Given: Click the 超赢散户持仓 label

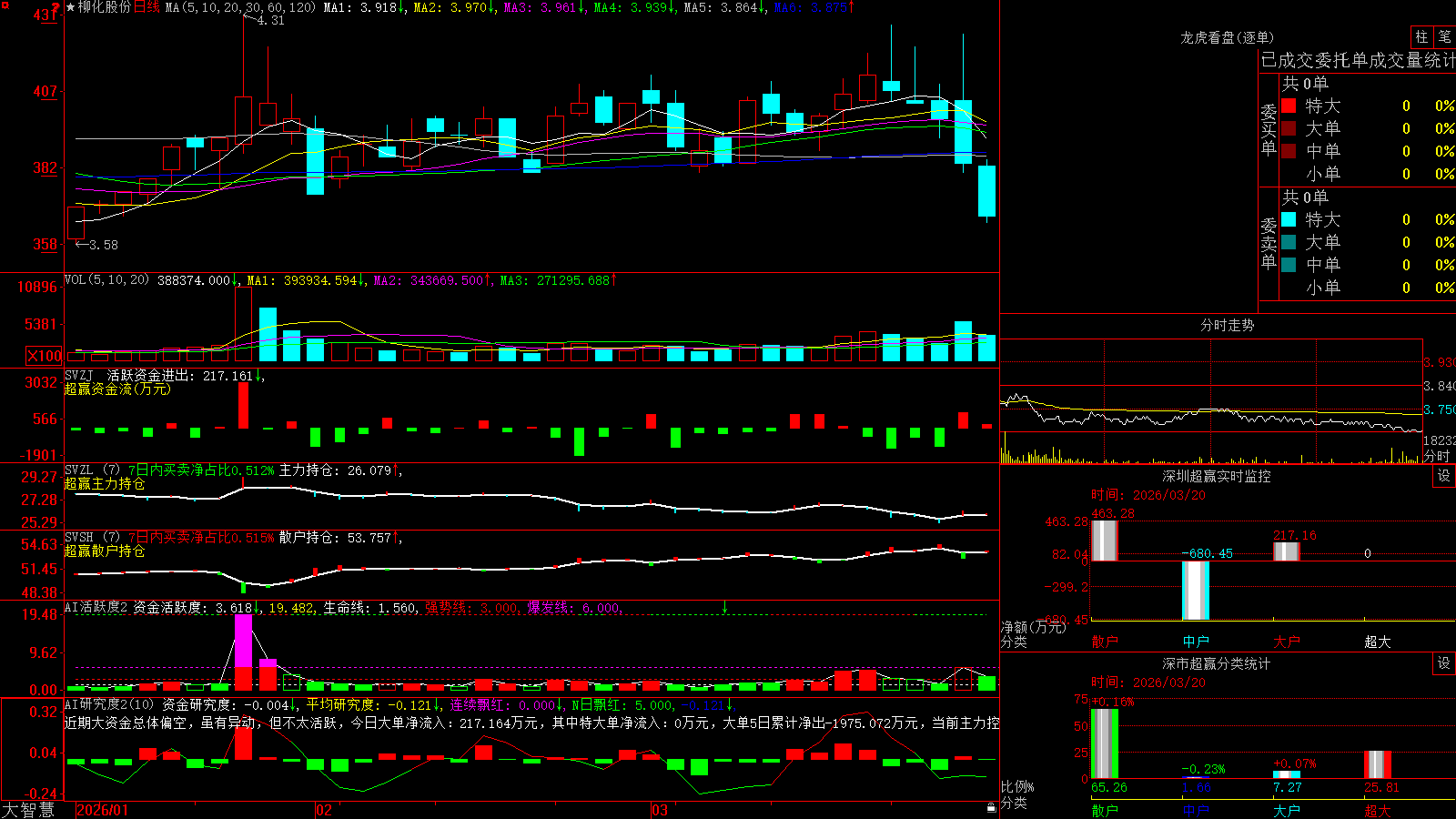Looking at the screenshot, I should click(x=105, y=551).
